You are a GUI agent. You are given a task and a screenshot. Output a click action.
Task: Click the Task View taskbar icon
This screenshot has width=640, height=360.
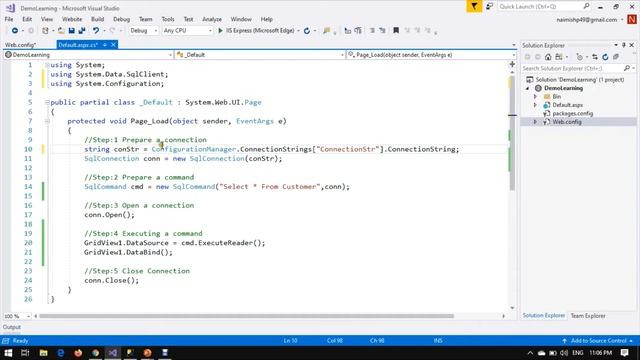click(x=25, y=352)
